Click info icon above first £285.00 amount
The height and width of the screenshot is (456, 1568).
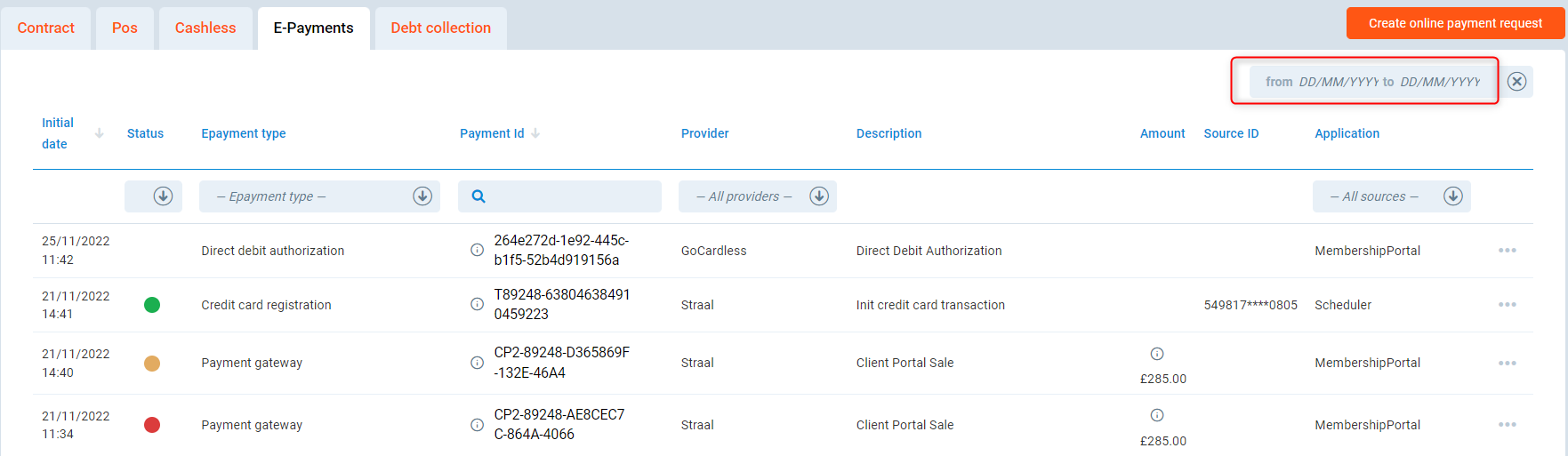1156,354
